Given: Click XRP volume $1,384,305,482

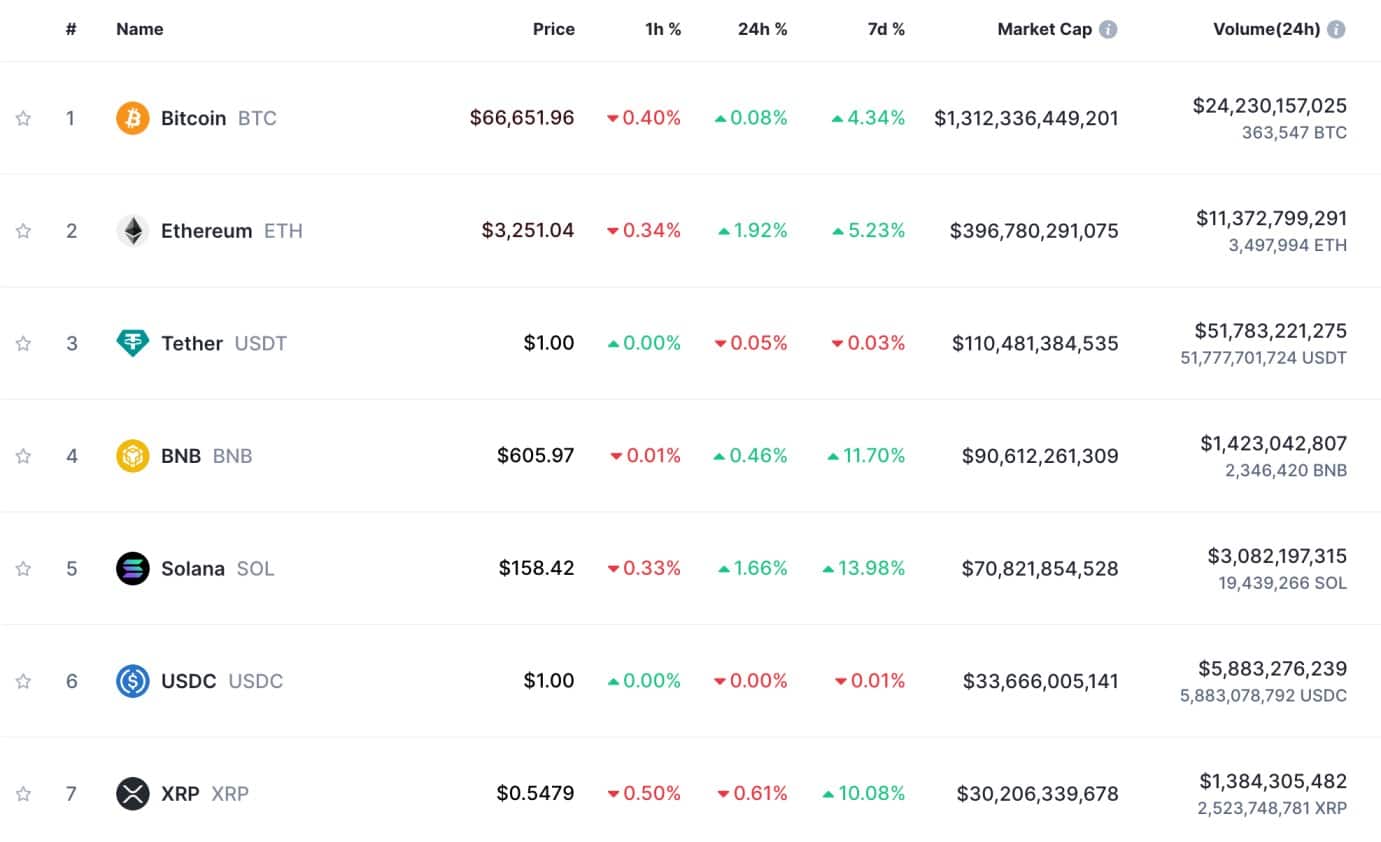Looking at the screenshot, I should point(1274,781).
